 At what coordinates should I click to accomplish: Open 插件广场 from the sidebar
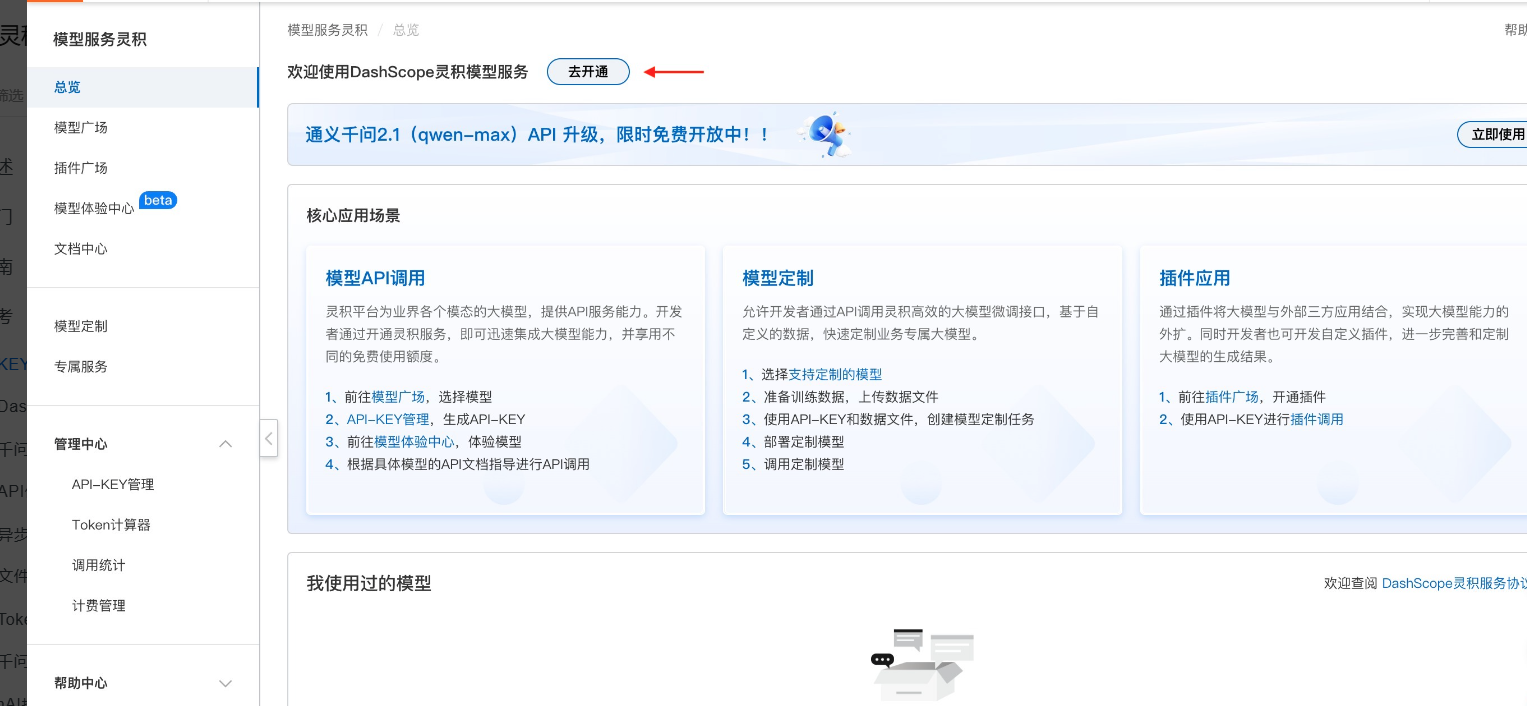pos(80,167)
